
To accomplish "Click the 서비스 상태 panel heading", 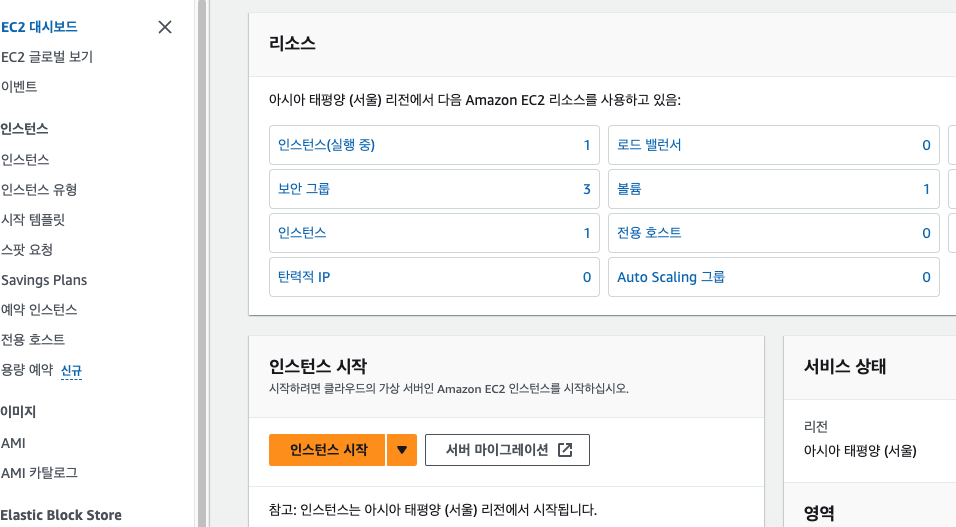I will [844, 366].
